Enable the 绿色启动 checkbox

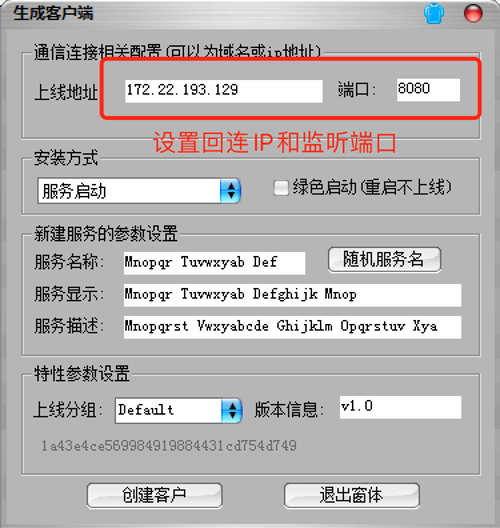(281, 188)
